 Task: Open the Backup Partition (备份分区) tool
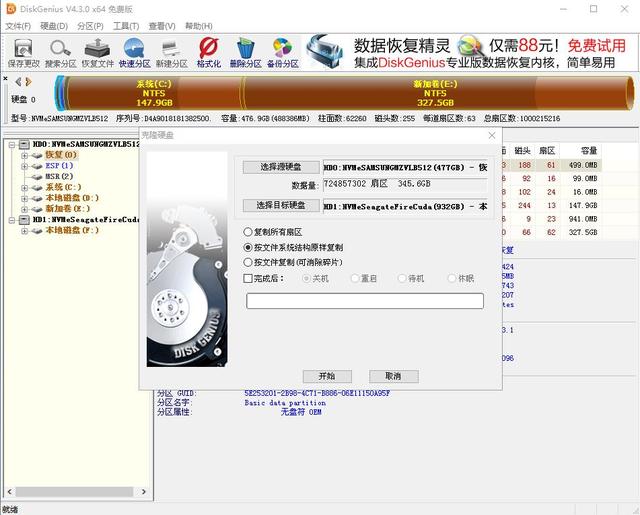[282, 53]
